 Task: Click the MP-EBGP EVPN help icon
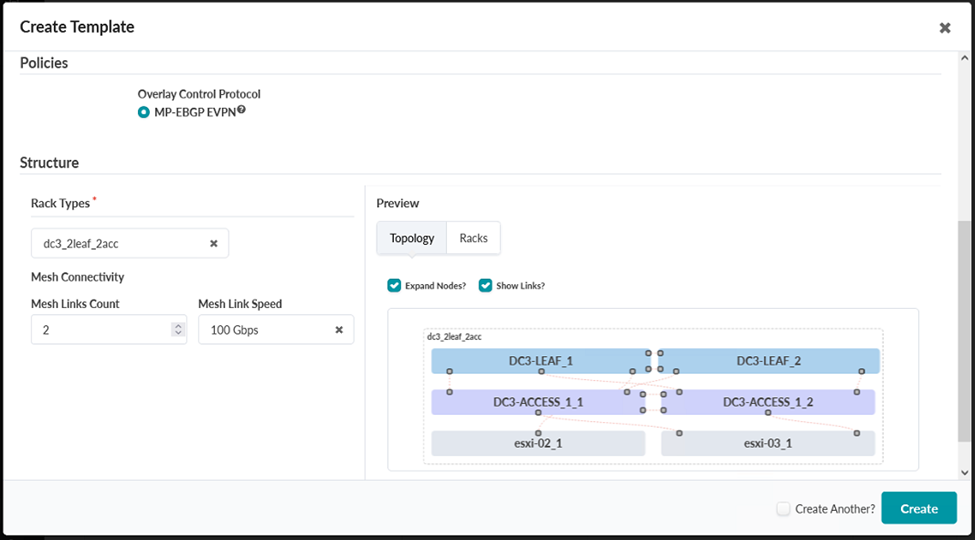click(242, 110)
